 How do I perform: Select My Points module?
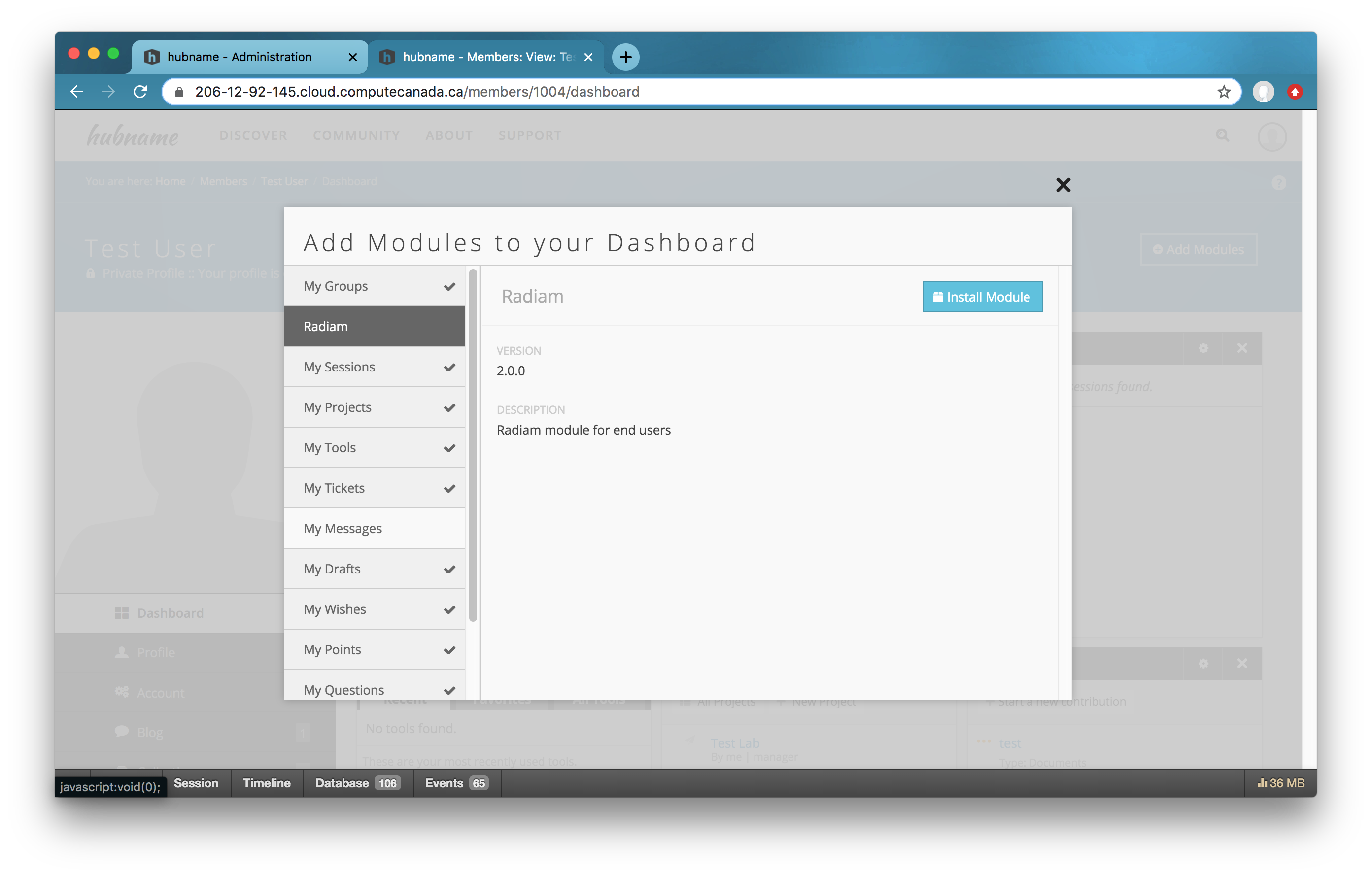click(x=375, y=650)
